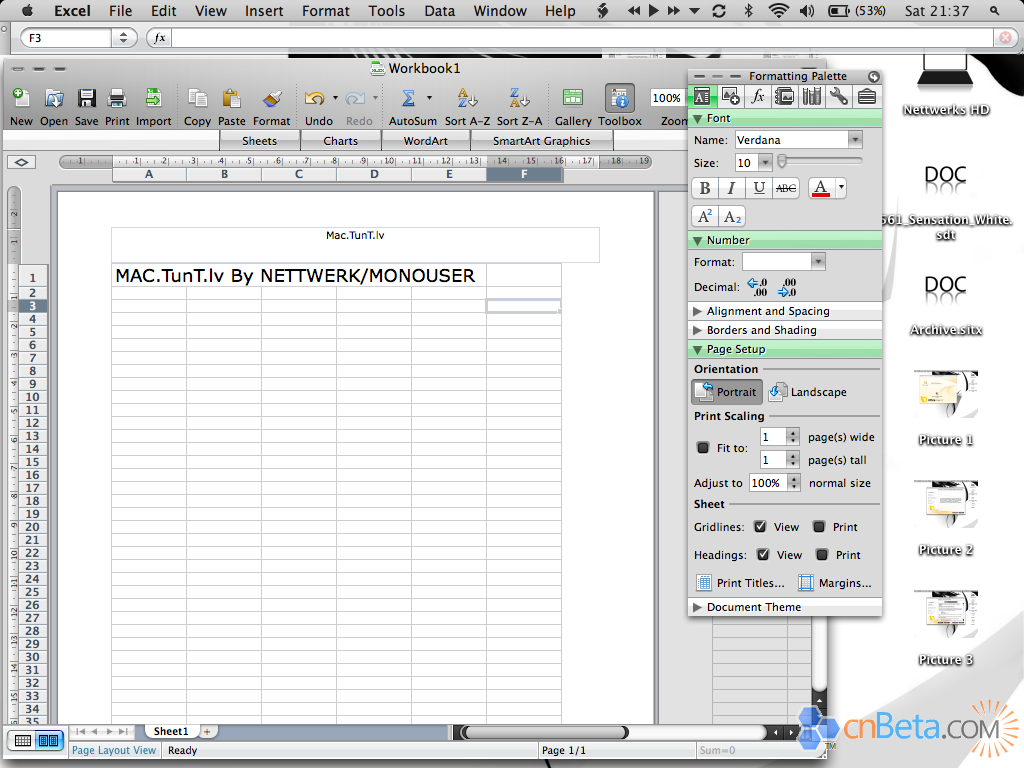Switch to the WordArt tab

pyautogui.click(x=425, y=140)
